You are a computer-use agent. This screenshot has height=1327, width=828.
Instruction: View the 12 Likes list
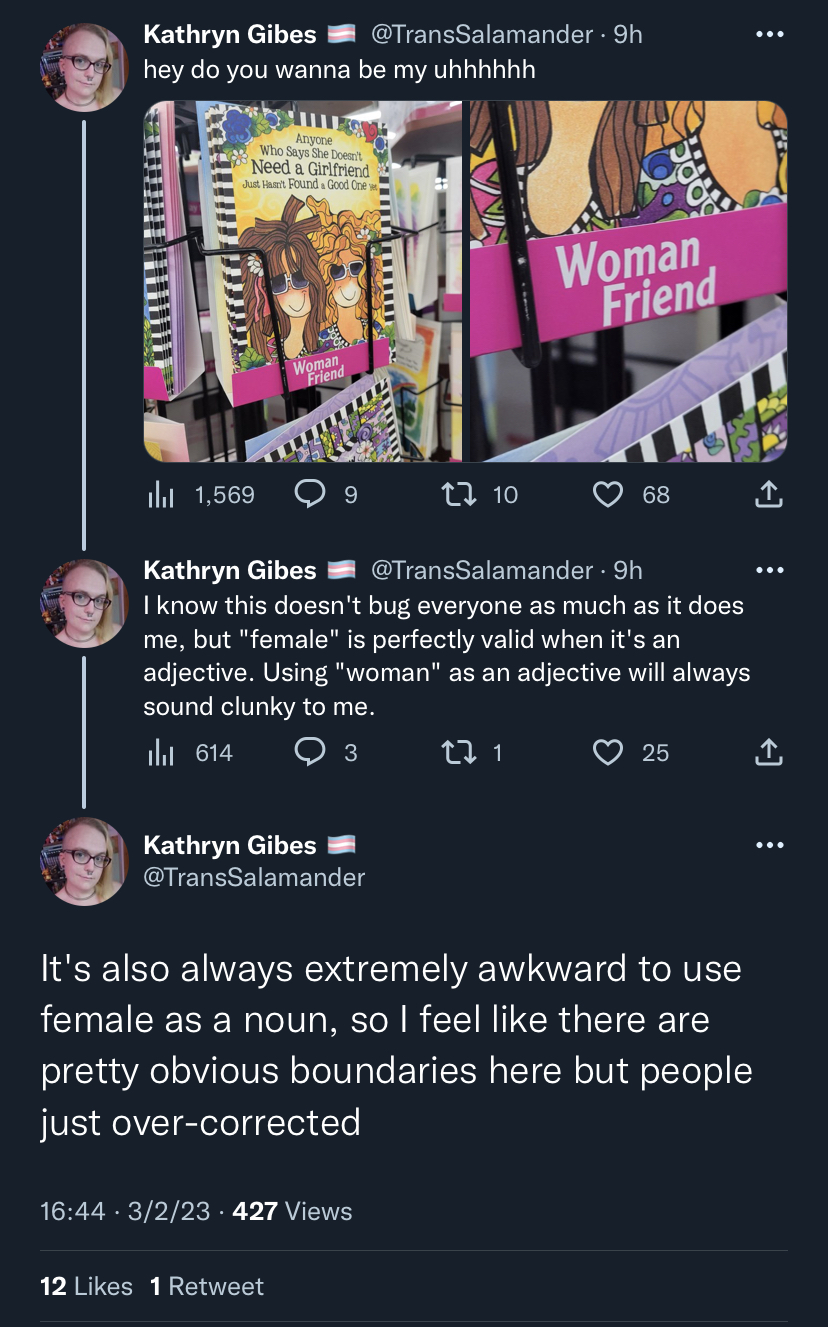click(x=86, y=1286)
